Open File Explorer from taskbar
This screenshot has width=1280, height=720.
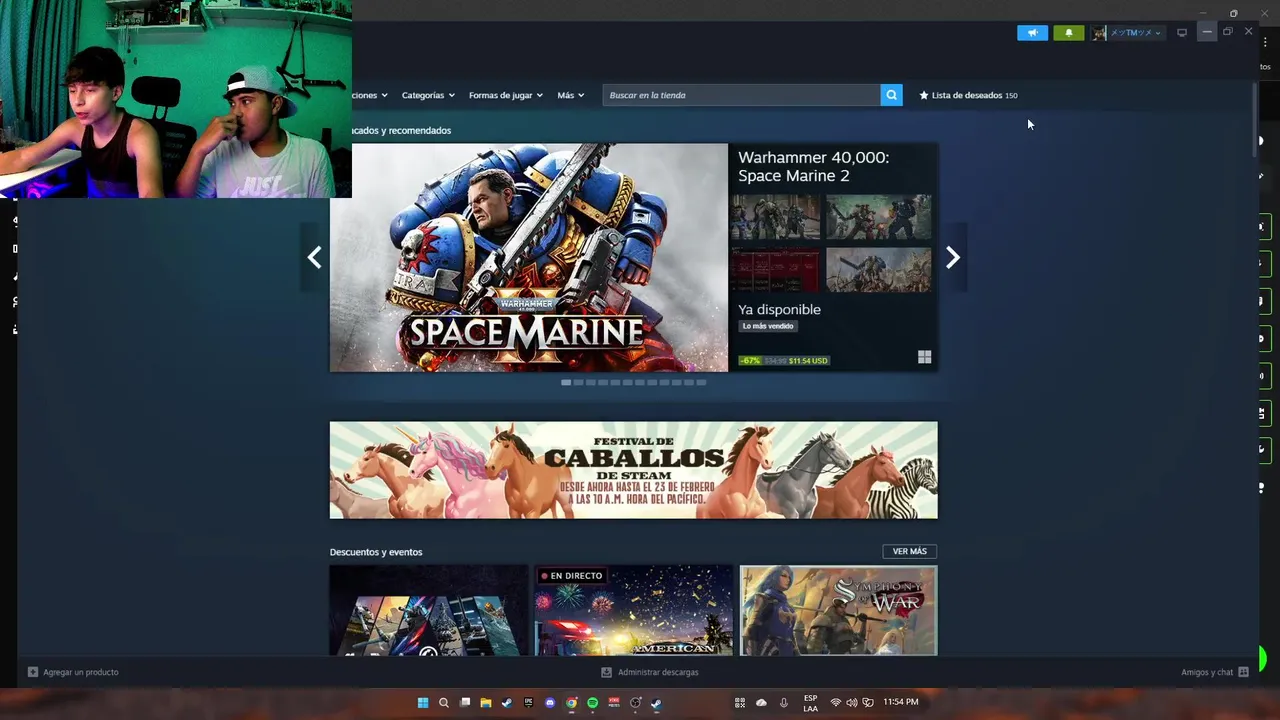pyautogui.click(x=486, y=703)
